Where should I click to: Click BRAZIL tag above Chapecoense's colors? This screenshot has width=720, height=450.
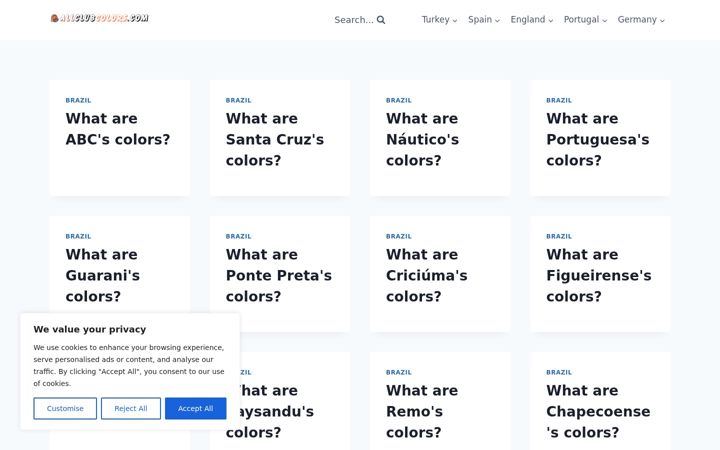[x=559, y=372]
